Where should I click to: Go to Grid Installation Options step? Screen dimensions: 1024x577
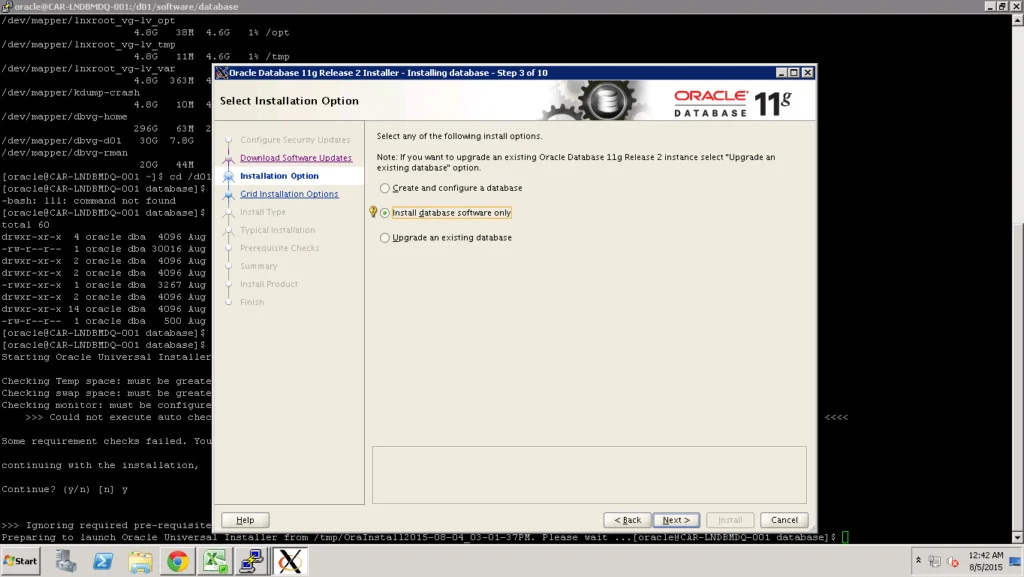[289, 194]
